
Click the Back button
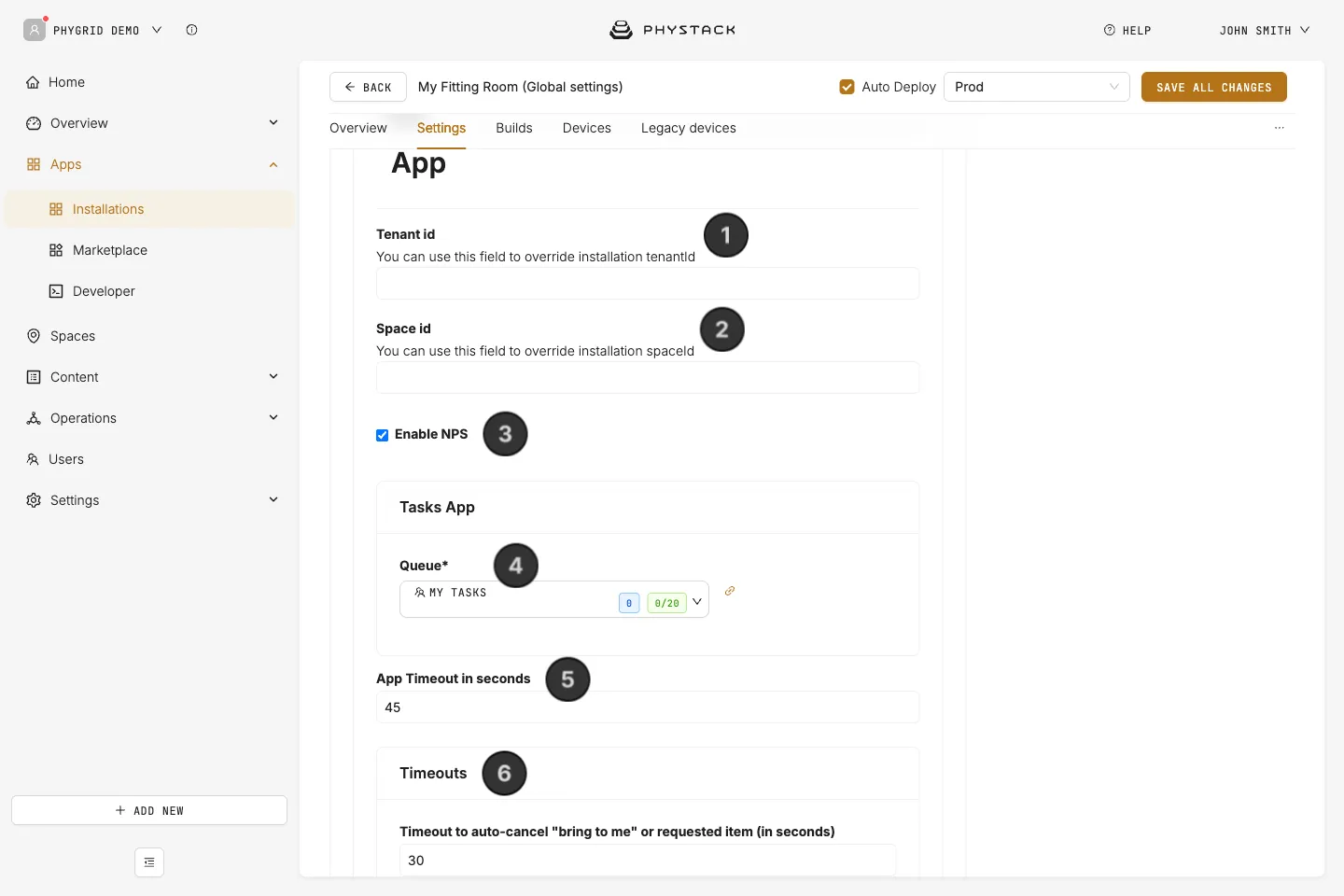(x=368, y=87)
